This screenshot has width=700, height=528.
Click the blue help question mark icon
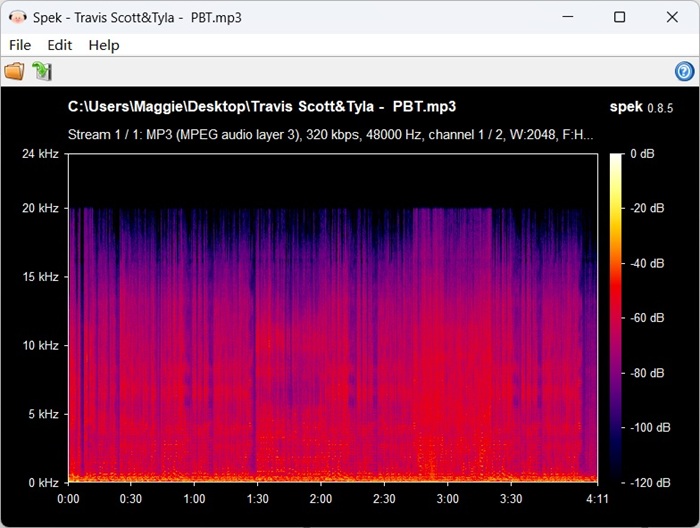(684, 71)
